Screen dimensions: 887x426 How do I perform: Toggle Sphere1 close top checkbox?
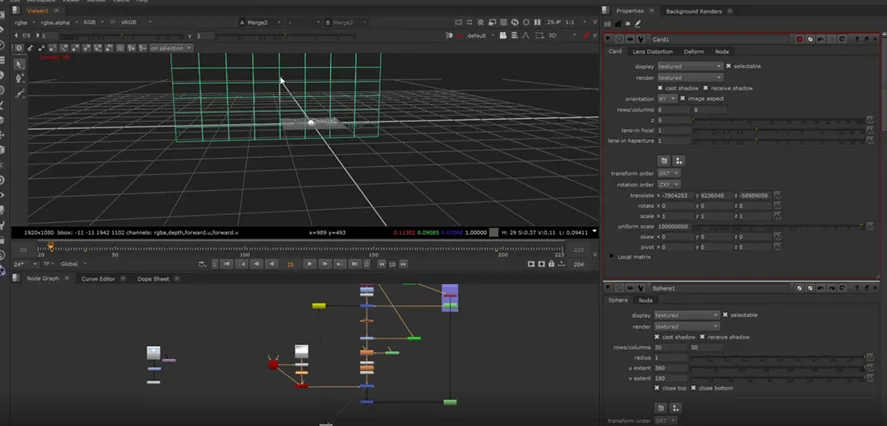pyautogui.click(x=657, y=388)
